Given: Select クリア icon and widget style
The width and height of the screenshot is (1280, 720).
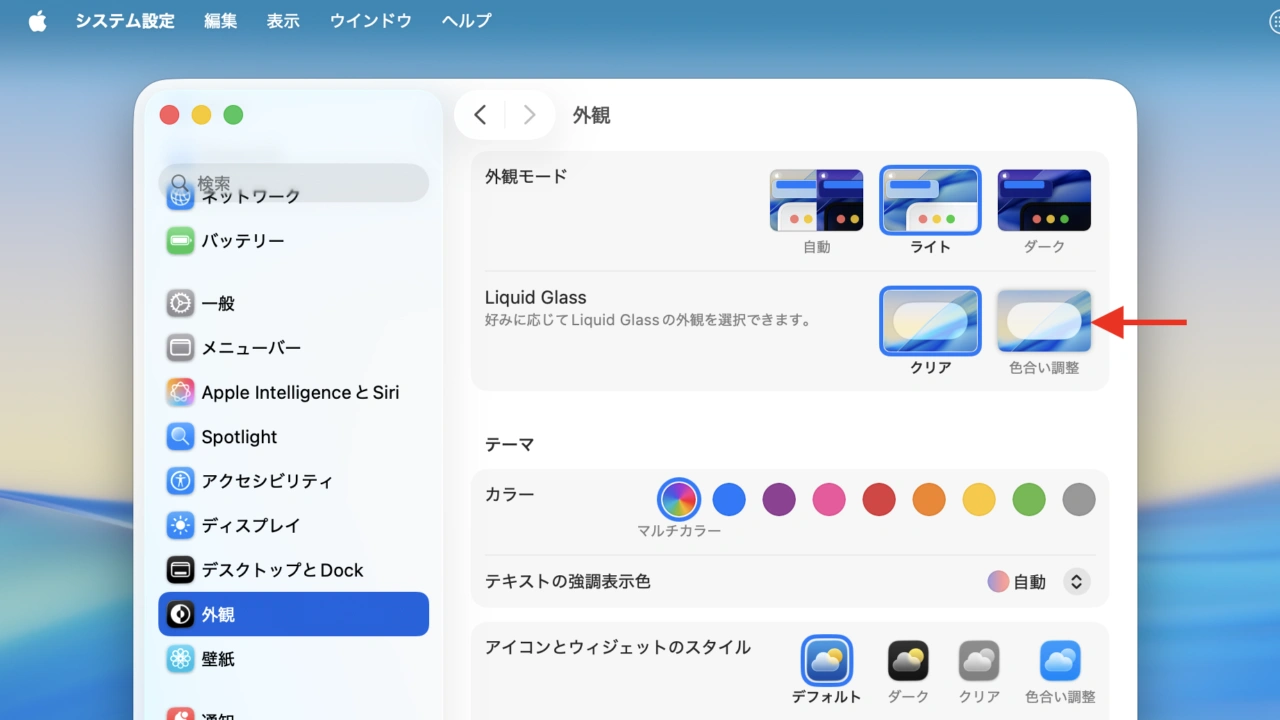Looking at the screenshot, I should click(979, 661).
